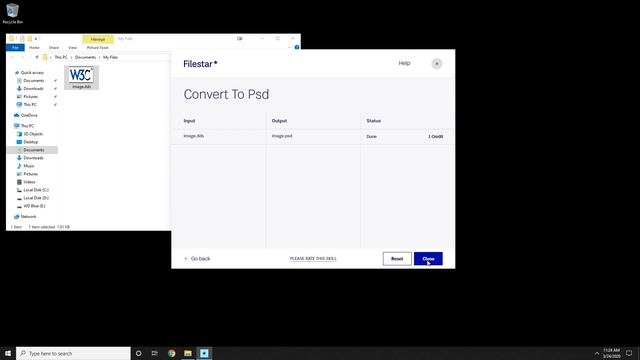Click the Done status text

(371, 136)
